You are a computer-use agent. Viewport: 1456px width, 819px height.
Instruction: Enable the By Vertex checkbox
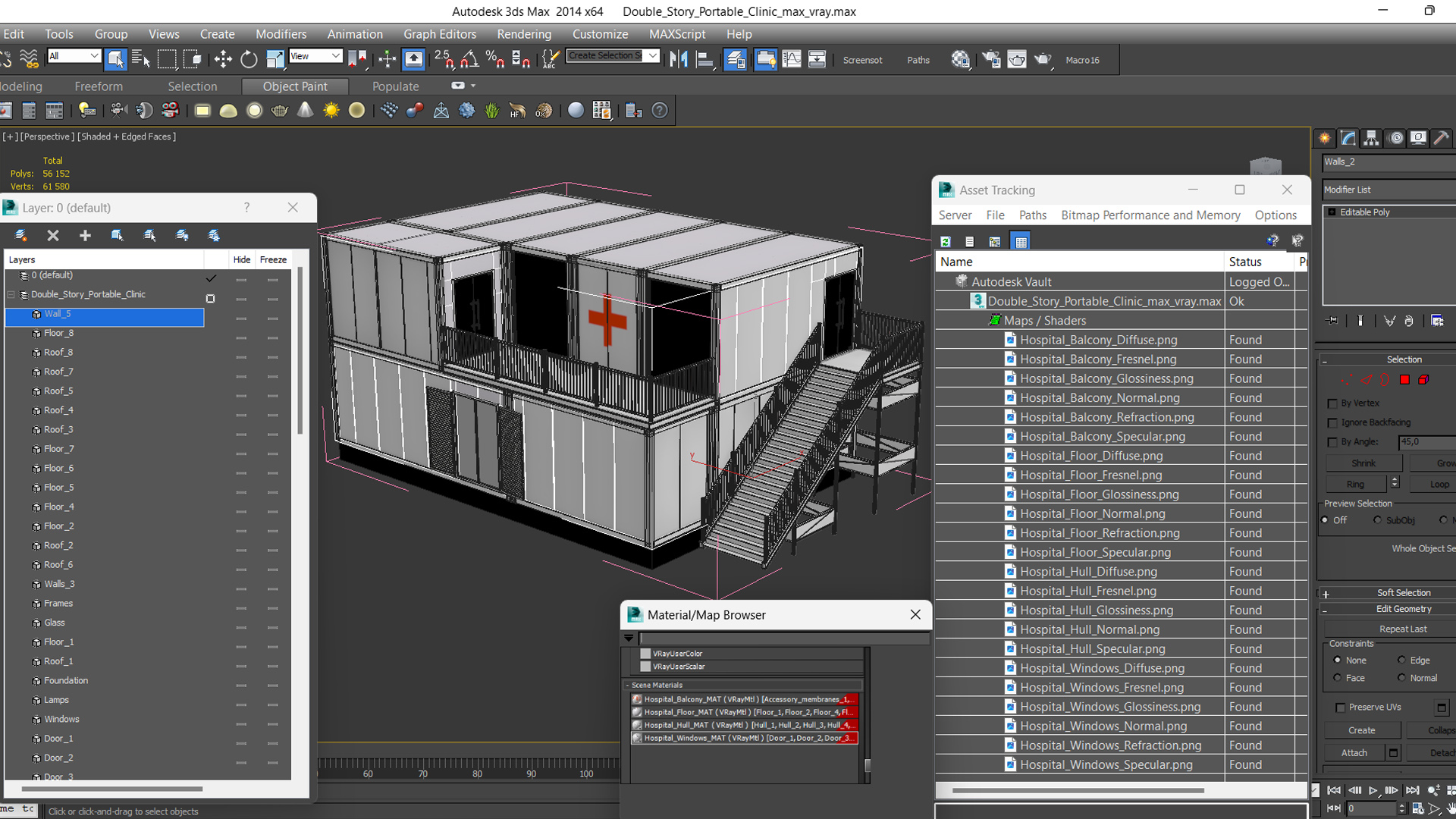pos(1332,403)
